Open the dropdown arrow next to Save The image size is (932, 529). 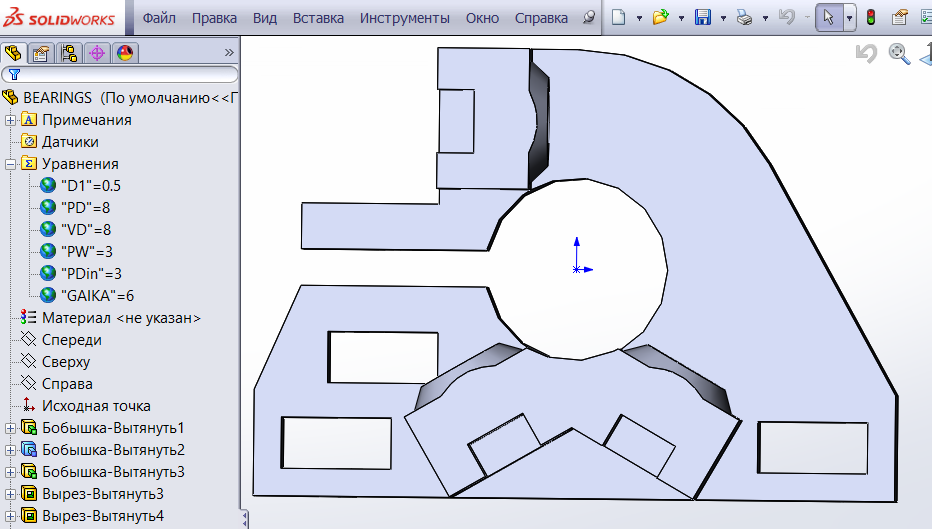723,18
